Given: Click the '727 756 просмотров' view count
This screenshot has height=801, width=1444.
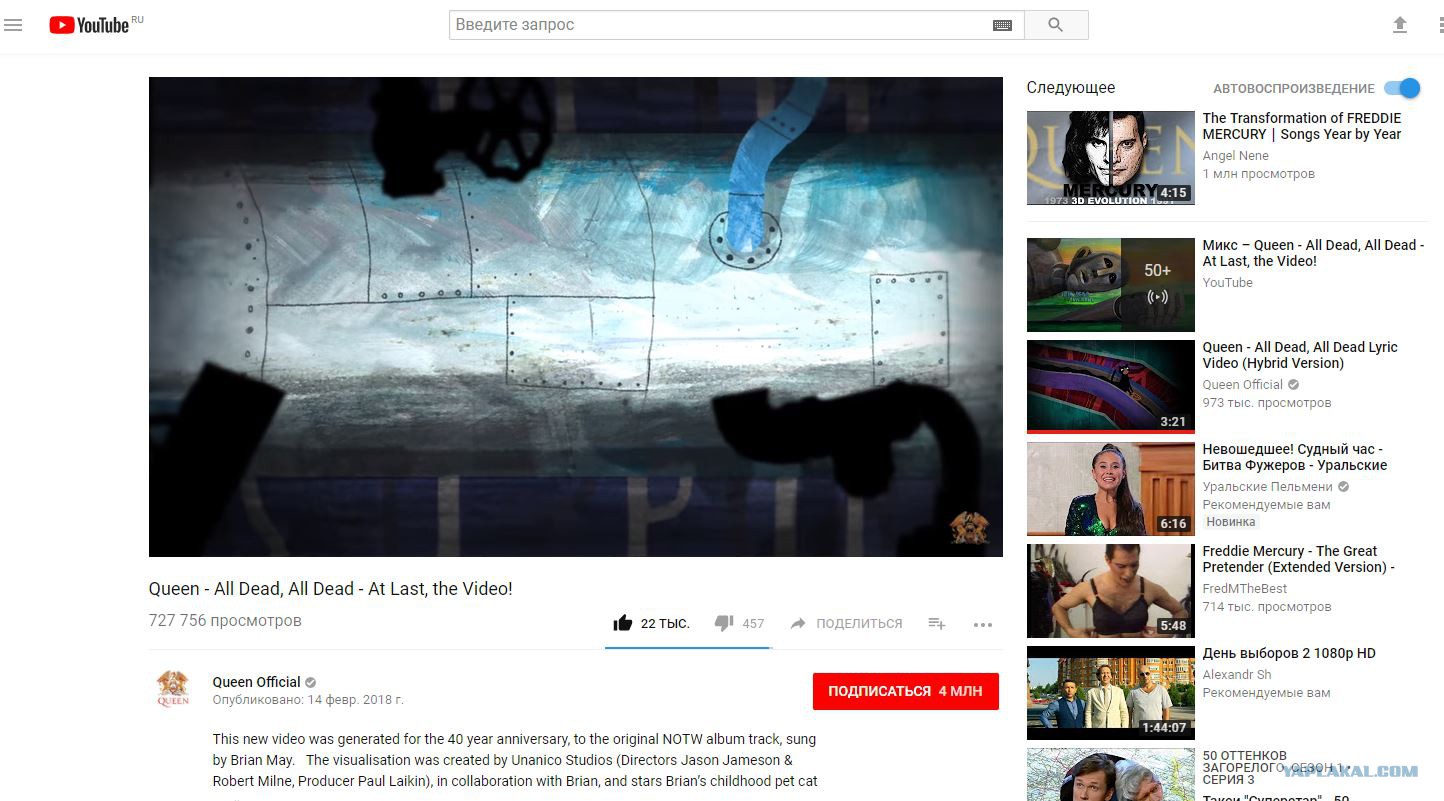Looking at the screenshot, I should pyautogui.click(x=225, y=621).
